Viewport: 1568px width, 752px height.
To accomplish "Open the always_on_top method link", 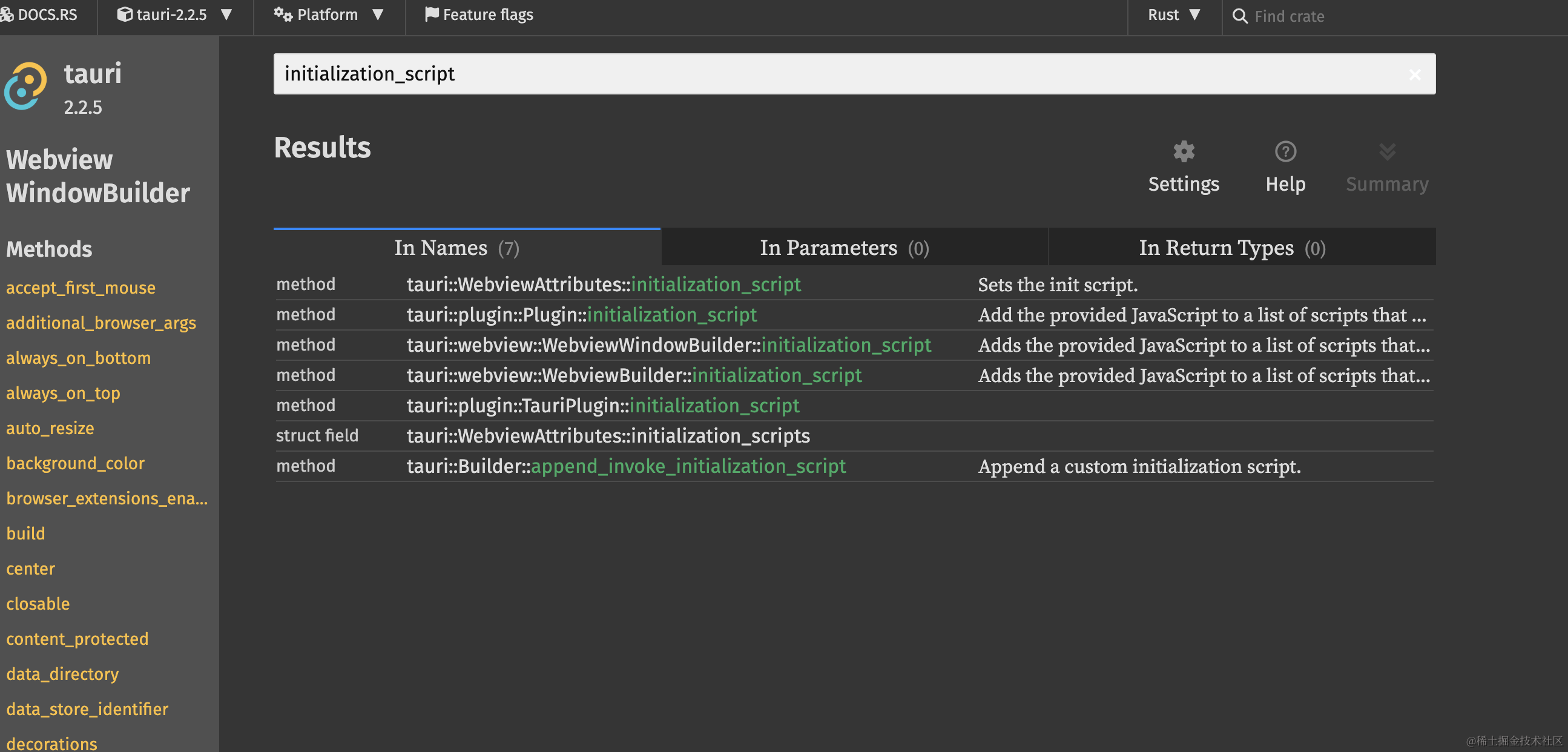I will [x=64, y=394].
